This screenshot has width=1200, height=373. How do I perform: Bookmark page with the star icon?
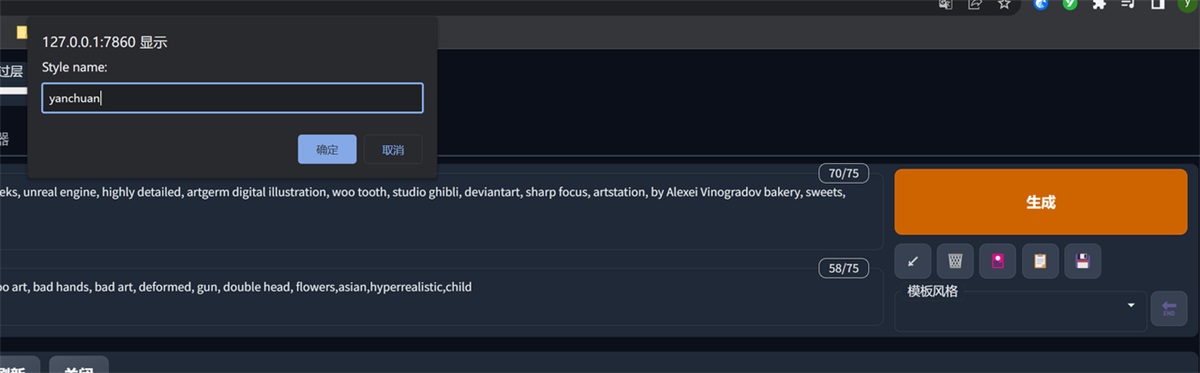(x=1003, y=5)
